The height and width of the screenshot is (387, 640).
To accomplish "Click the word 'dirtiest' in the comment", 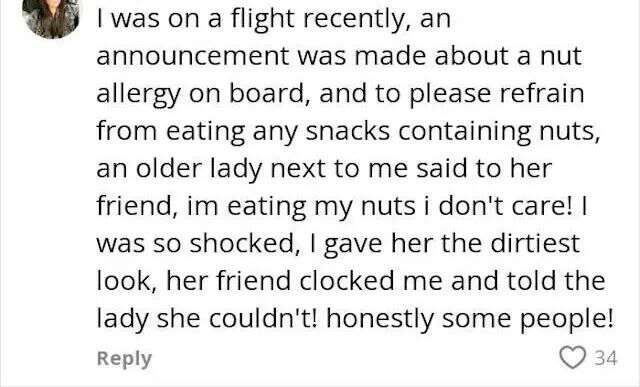I will coord(535,243).
